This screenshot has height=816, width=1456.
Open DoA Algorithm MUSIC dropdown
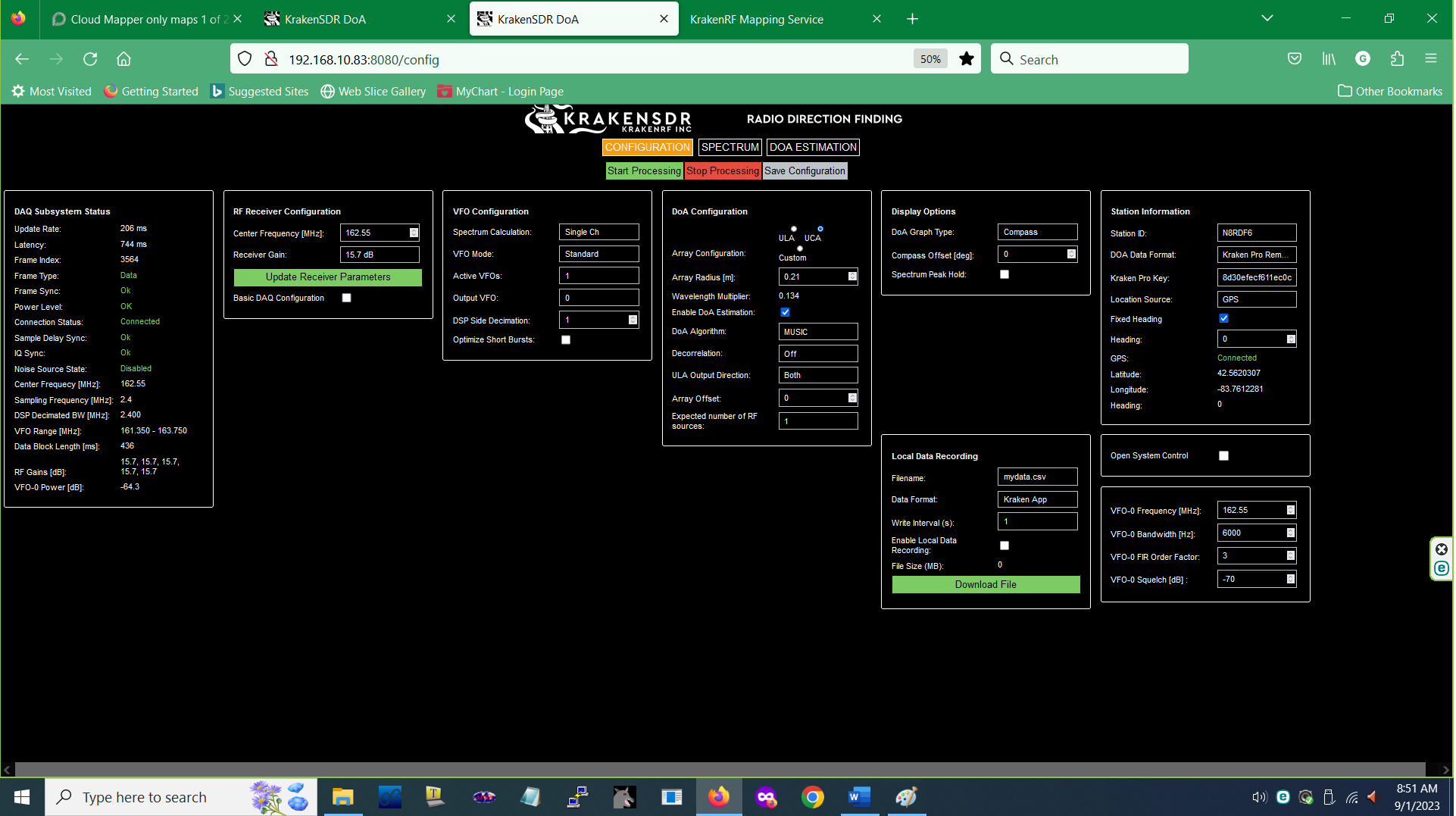click(x=818, y=332)
